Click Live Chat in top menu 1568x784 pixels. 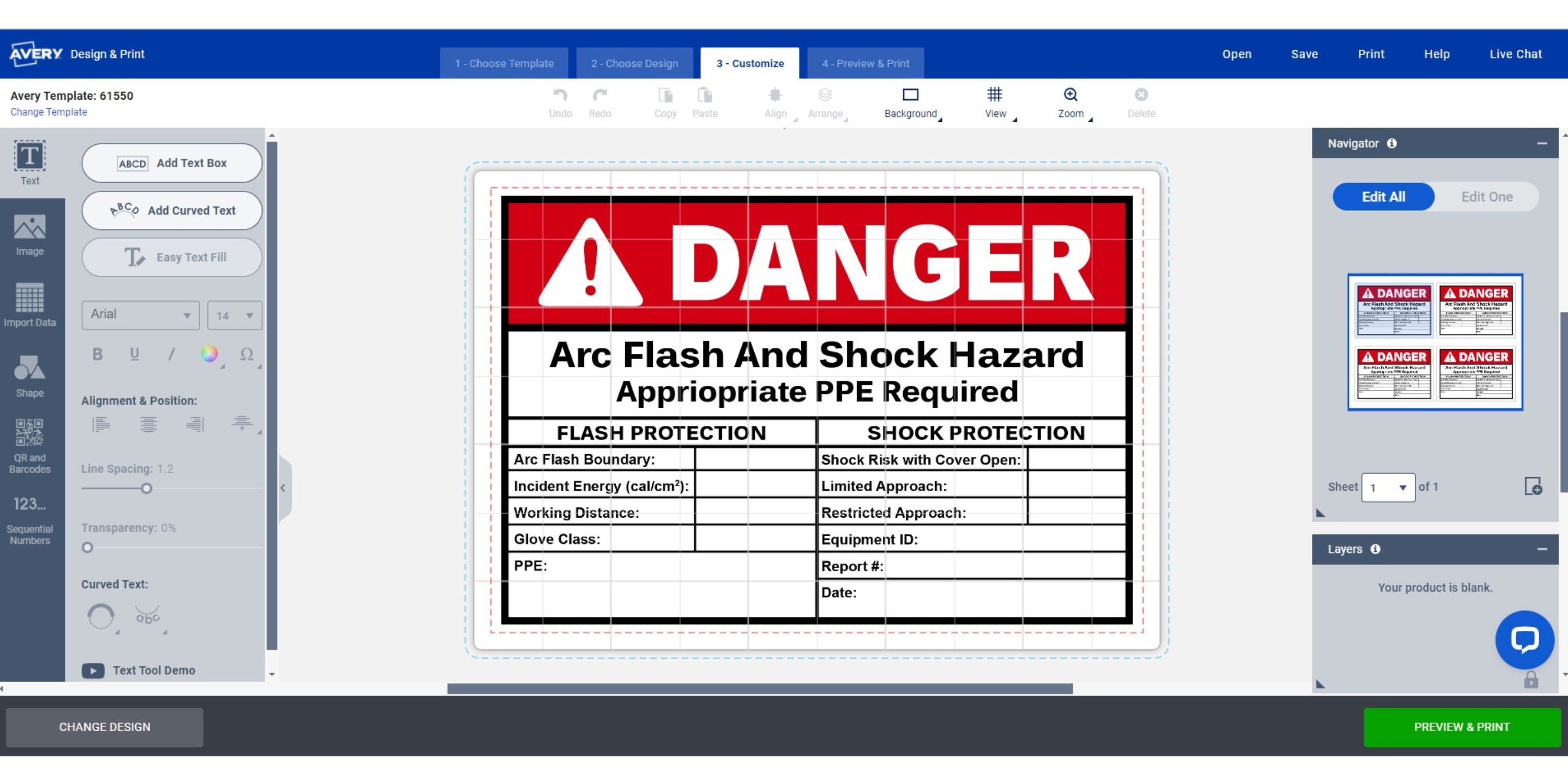pyautogui.click(x=1516, y=53)
